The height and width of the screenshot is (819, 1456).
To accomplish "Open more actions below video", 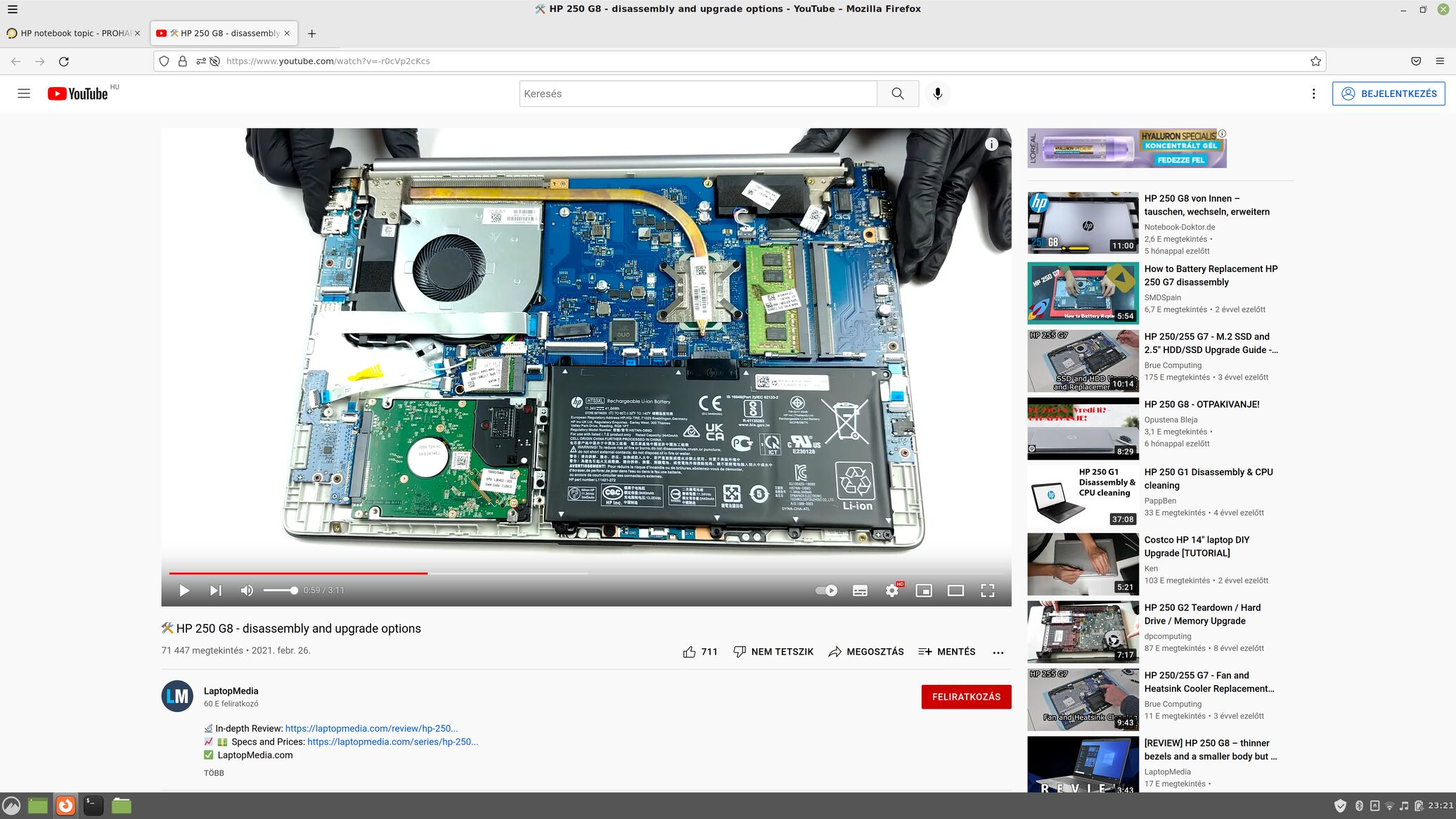I will [998, 652].
